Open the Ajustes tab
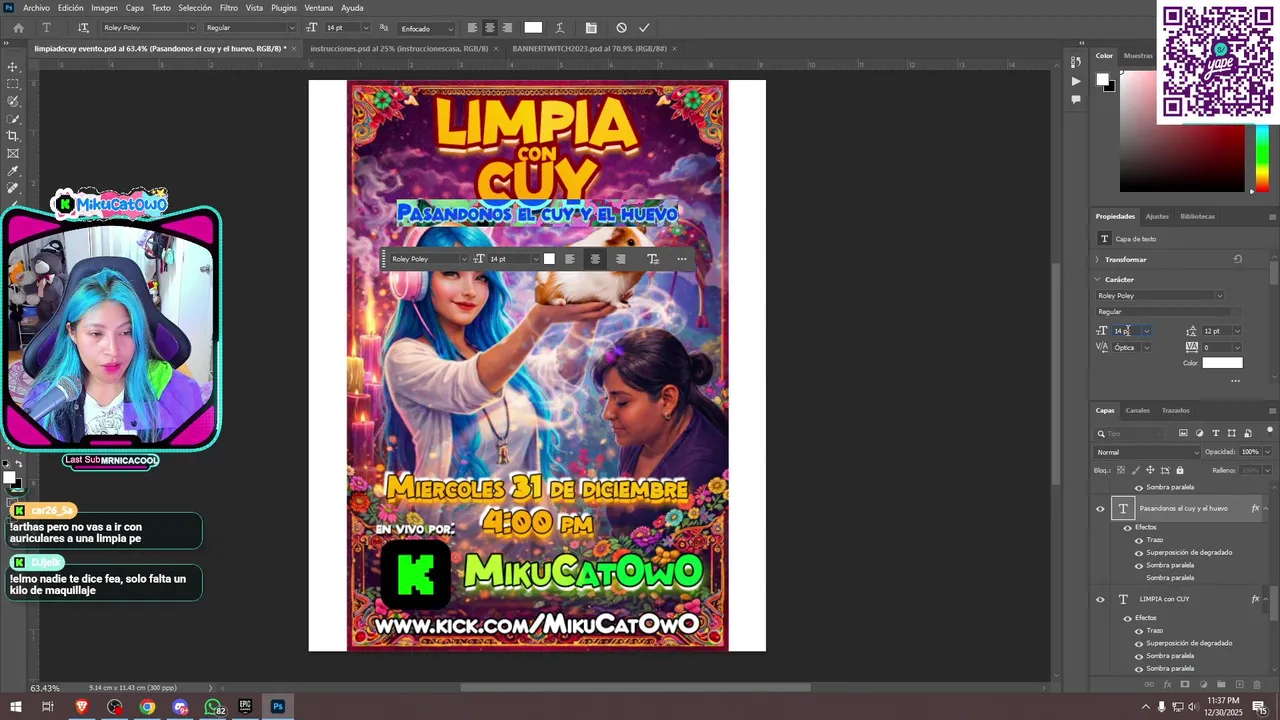 (1157, 216)
